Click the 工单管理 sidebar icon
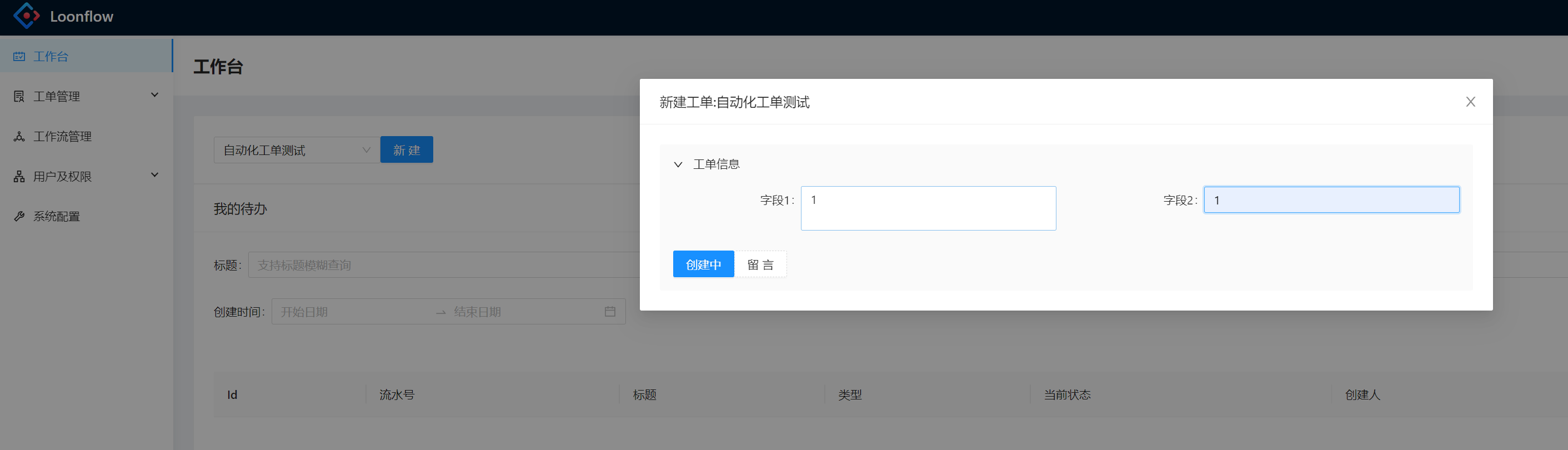The width and height of the screenshot is (1568, 450). pos(19,96)
